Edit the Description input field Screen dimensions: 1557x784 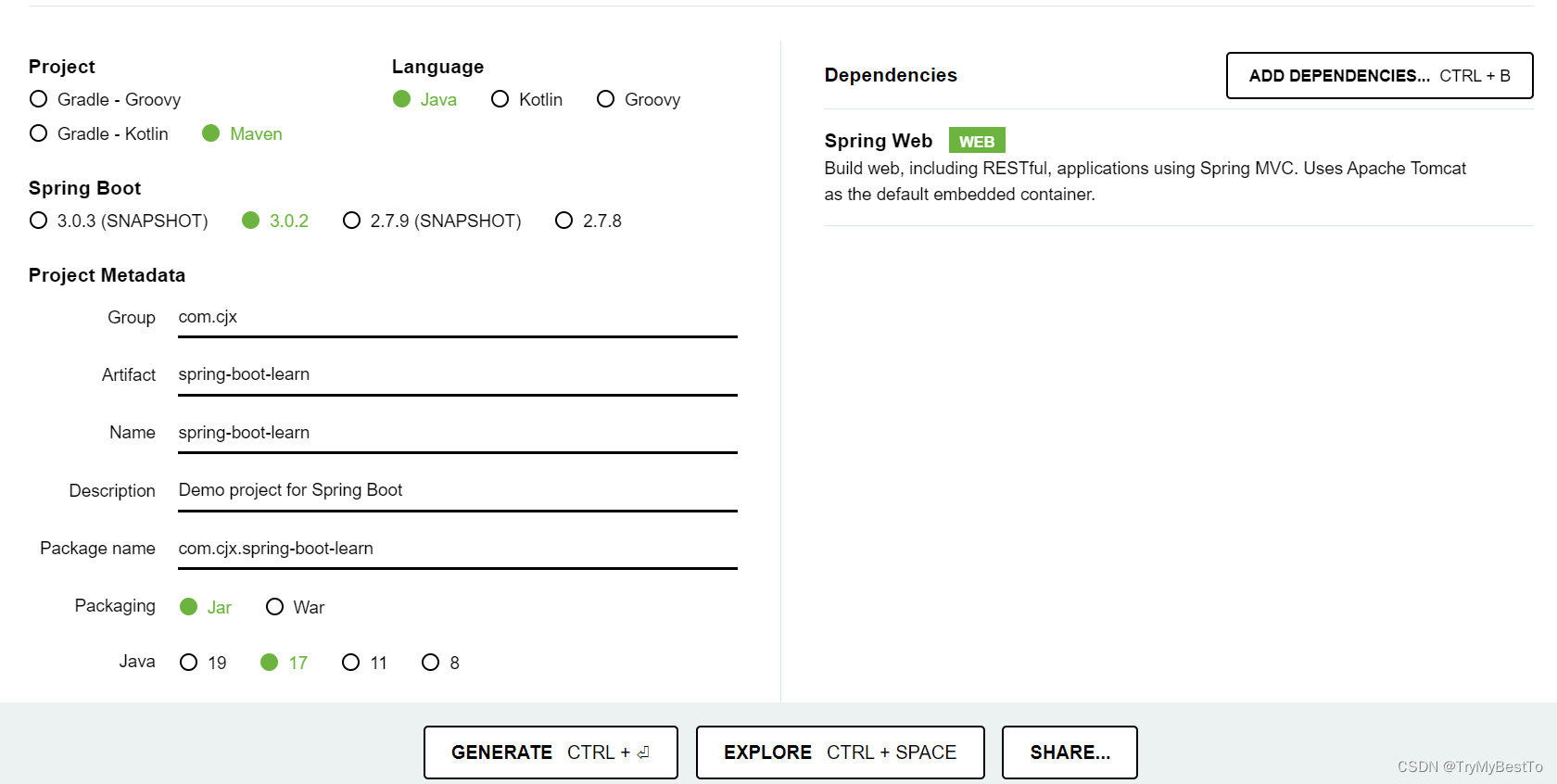[x=458, y=491]
